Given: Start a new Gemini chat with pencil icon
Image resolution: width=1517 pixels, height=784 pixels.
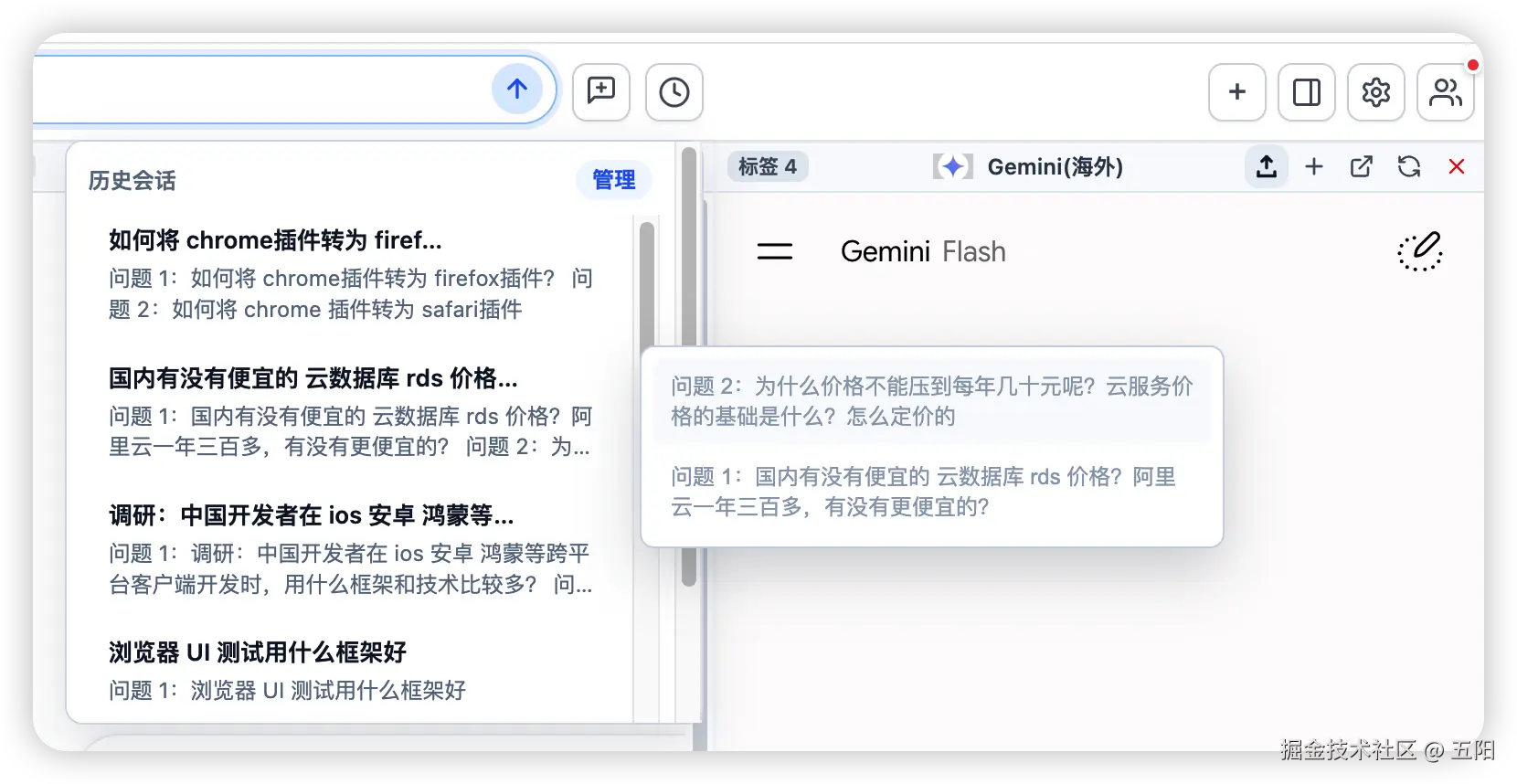Looking at the screenshot, I should tap(1420, 251).
